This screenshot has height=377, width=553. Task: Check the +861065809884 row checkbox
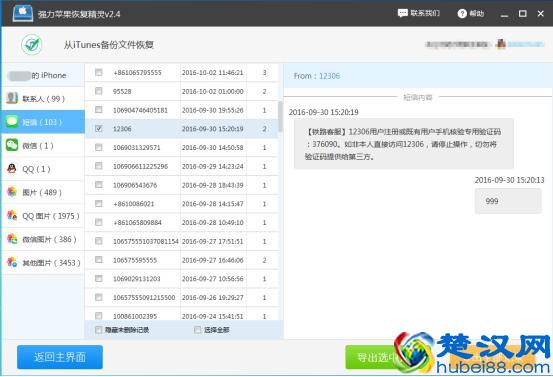click(x=99, y=222)
